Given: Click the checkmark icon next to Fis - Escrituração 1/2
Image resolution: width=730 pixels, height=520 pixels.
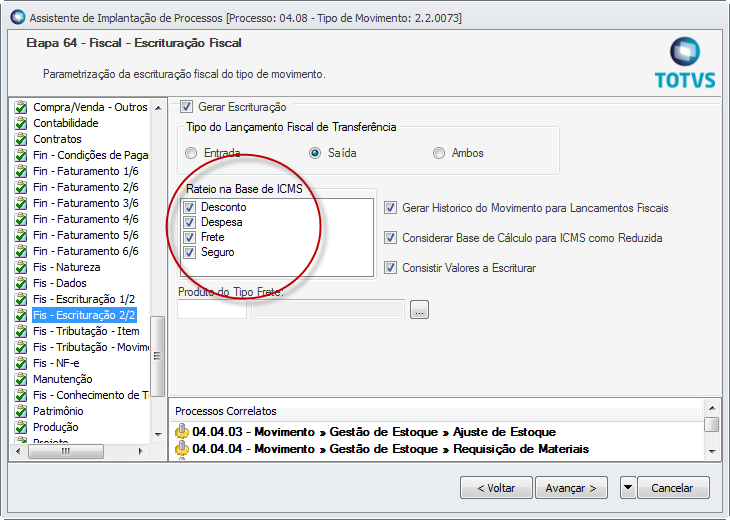Looking at the screenshot, I should point(20,299).
